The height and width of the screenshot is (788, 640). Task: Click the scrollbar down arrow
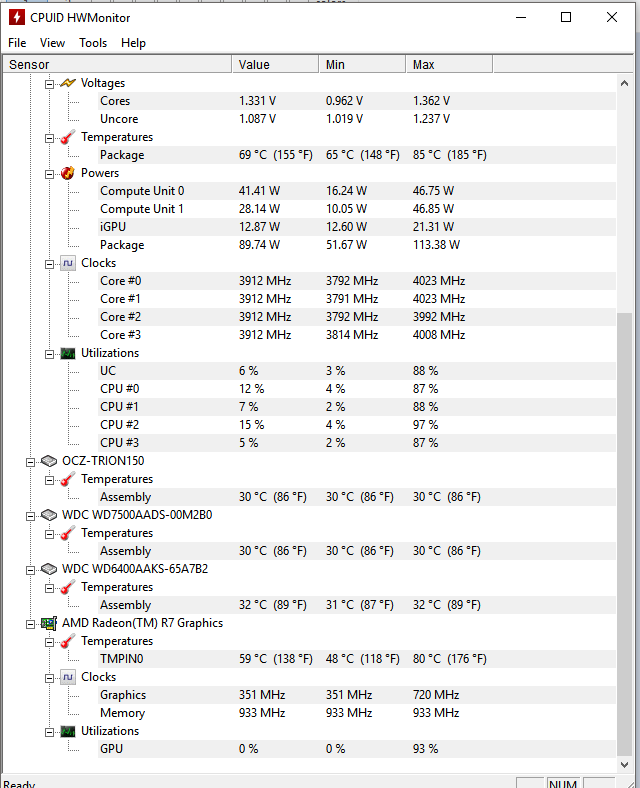point(624,764)
